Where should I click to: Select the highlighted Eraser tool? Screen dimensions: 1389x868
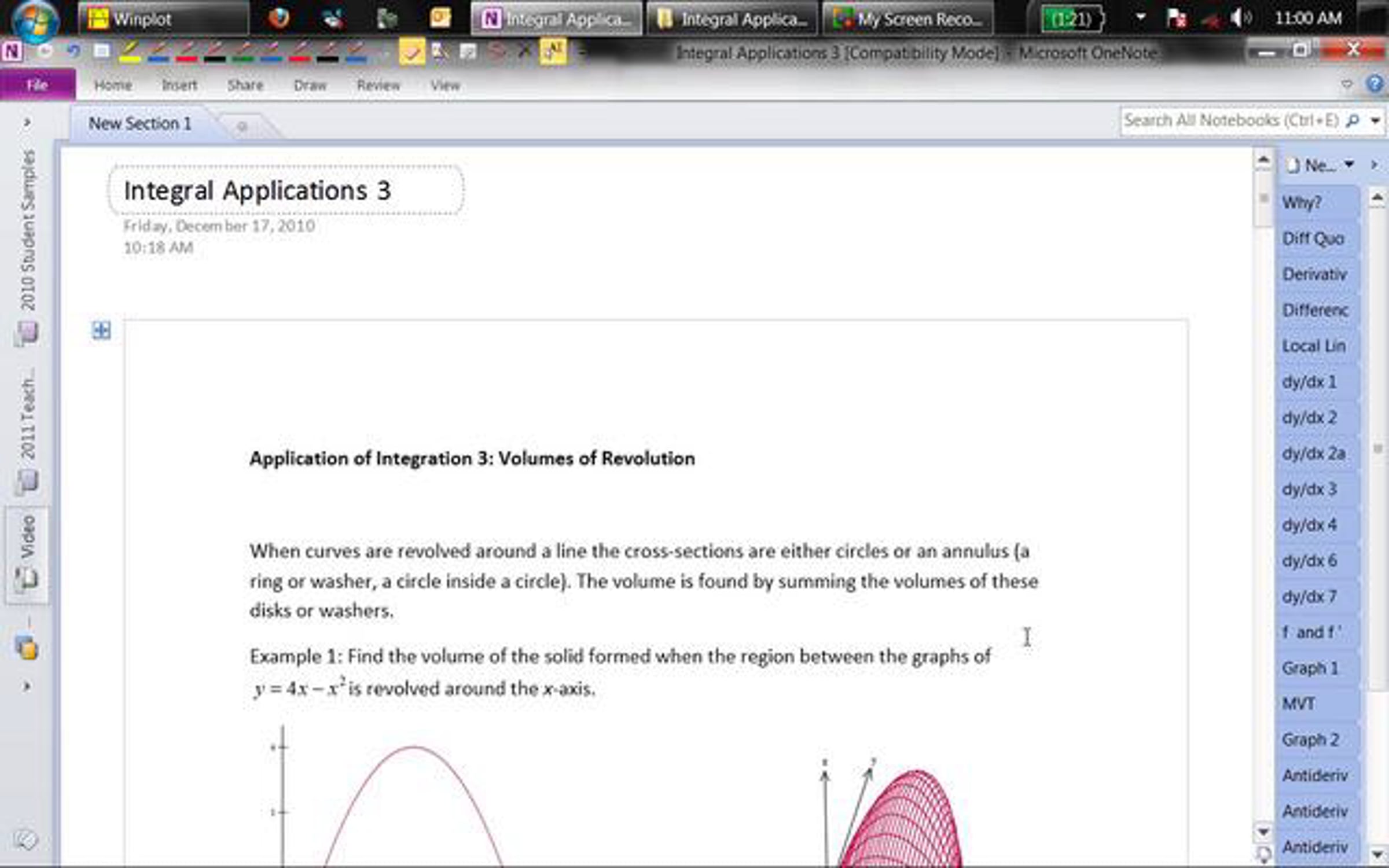tap(411, 52)
